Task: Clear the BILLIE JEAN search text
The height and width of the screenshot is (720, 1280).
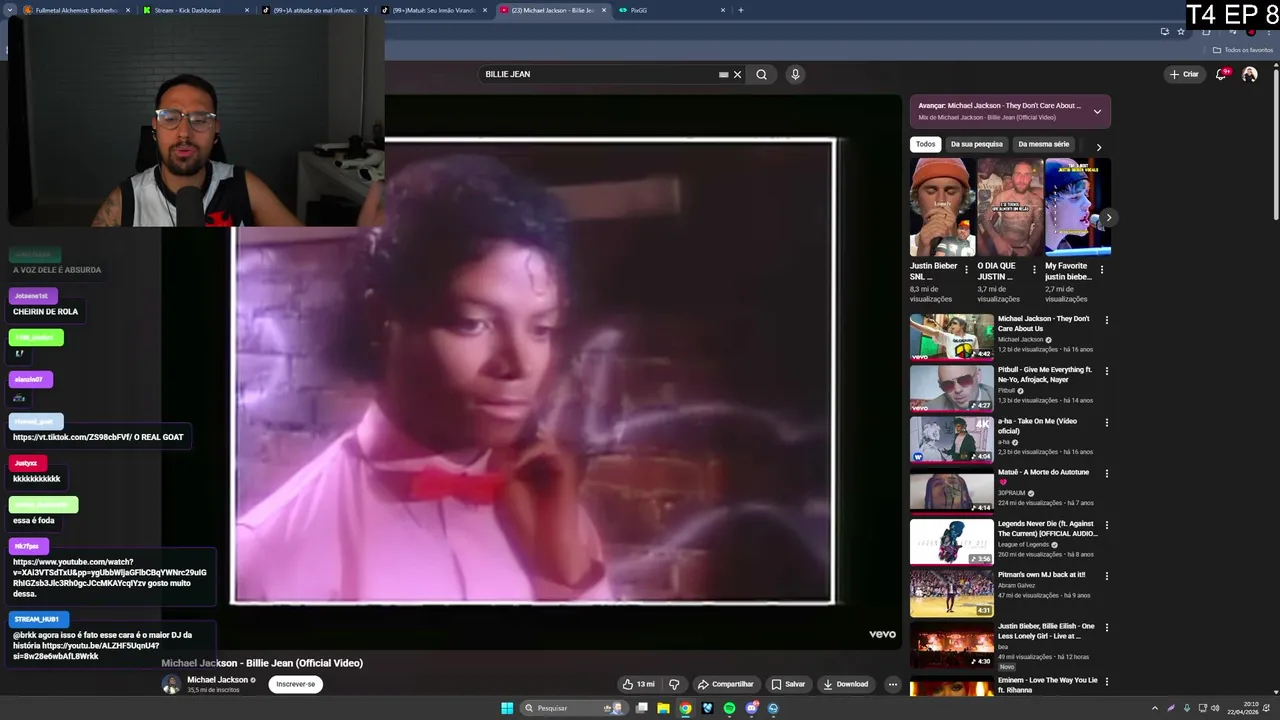Action: click(738, 74)
